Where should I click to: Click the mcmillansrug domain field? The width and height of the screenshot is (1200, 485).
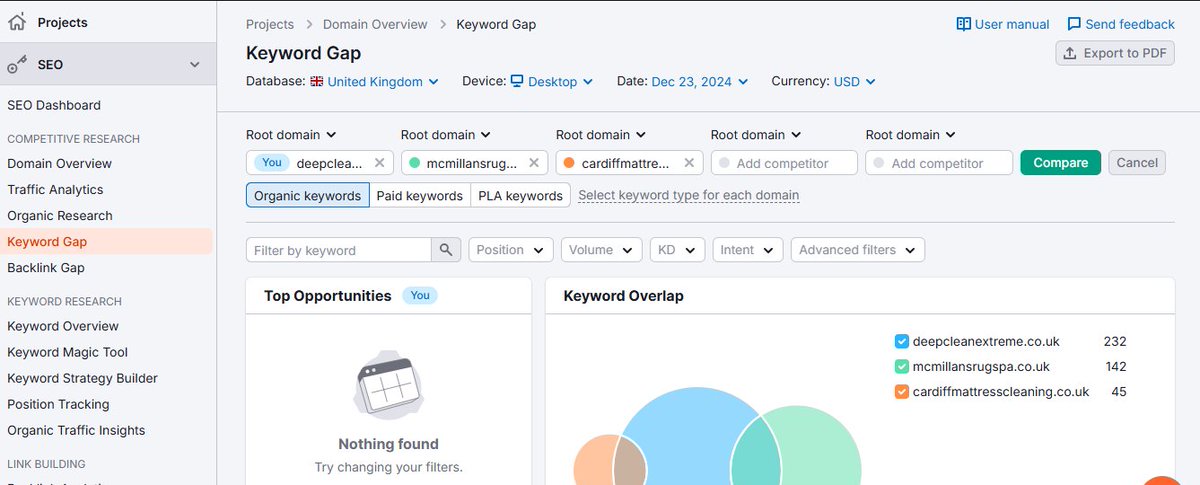pos(474,163)
